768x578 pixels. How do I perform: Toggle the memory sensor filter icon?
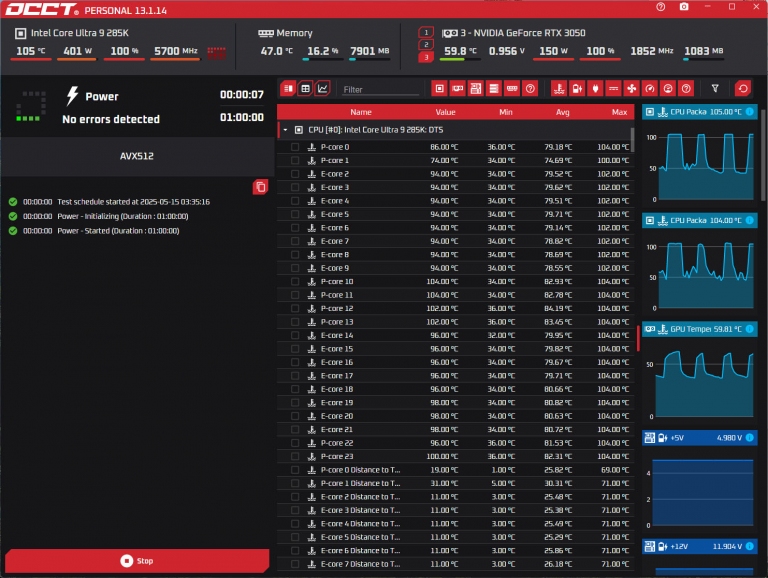tap(512, 89)
